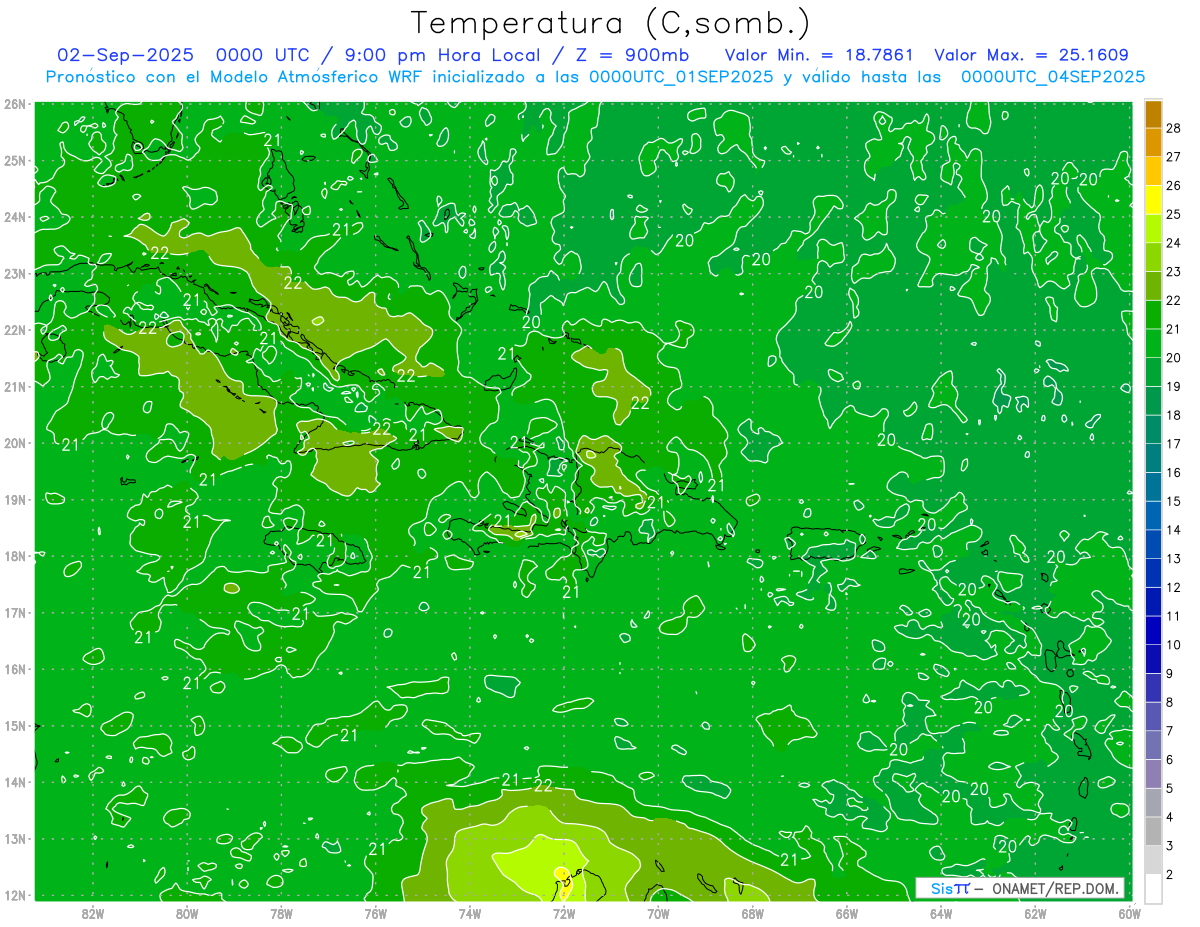Image resolution: width=1200 pixels, height=927 pixels.
Task: Click the latitude label "14N"
Action: [15, 782]
